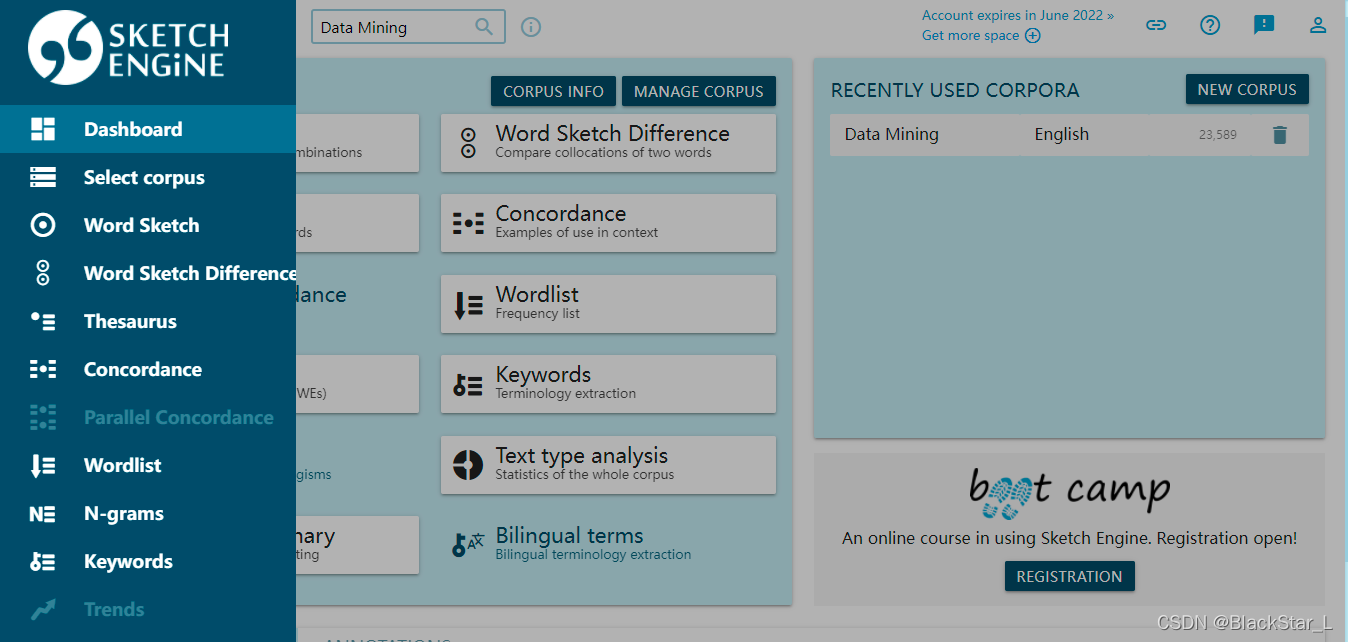Go to Word Sketch in sidebar
The height and width of the screenshot is (642, 1348).
pos(148,225)
